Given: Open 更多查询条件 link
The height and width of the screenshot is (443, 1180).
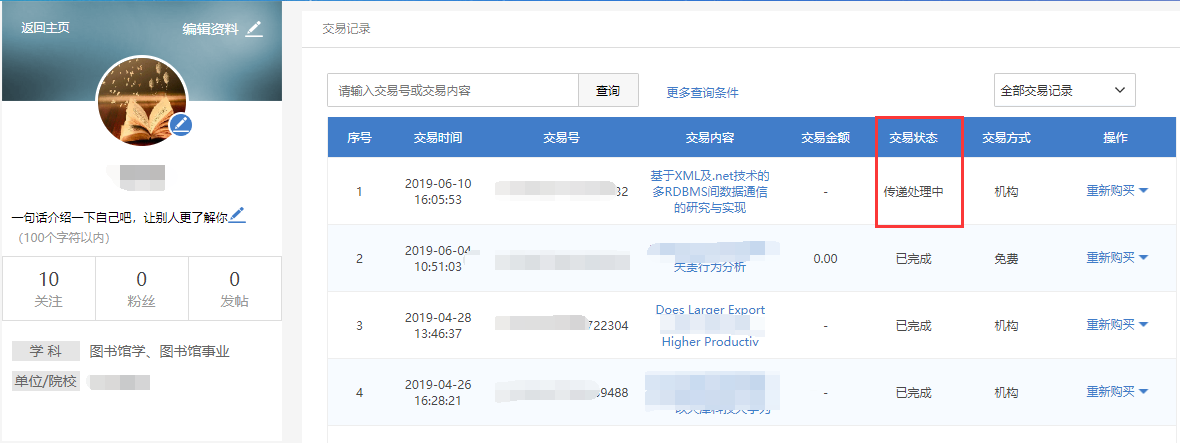Looking at the screenshot, I should pyautogui.click(x=702, y=92).
